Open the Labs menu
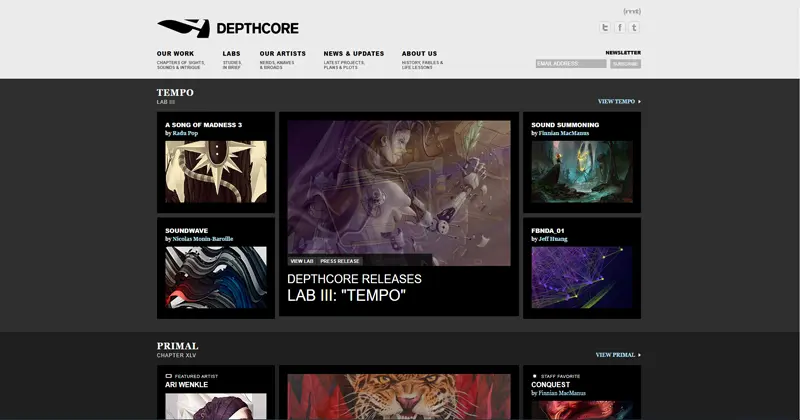The image size is (800, 420). pos(231,54)
